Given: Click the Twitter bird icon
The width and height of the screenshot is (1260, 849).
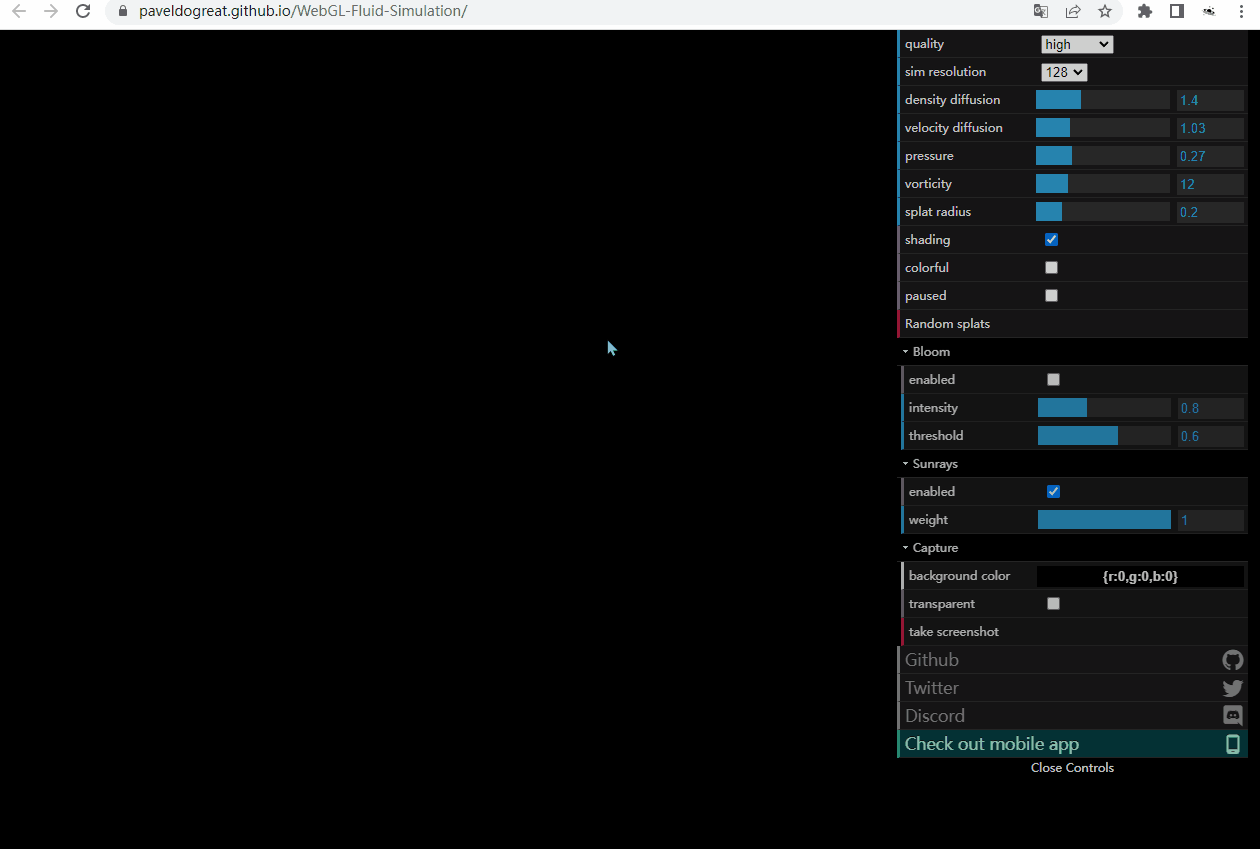Looking at the screenshot, I should click(1232, 688).
